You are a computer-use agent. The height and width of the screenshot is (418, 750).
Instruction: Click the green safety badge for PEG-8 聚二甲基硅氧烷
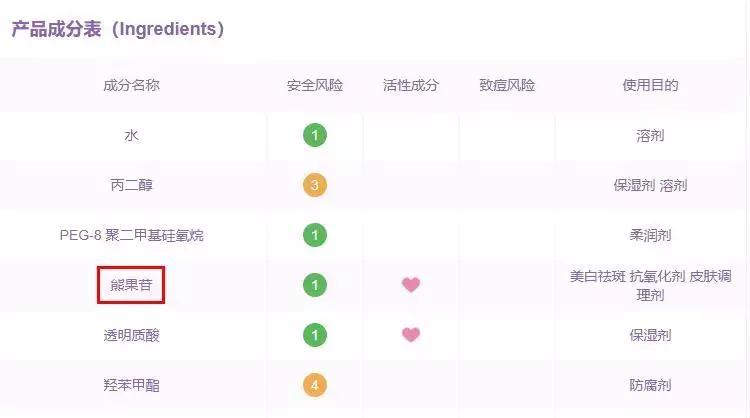(x=315, y=235)
